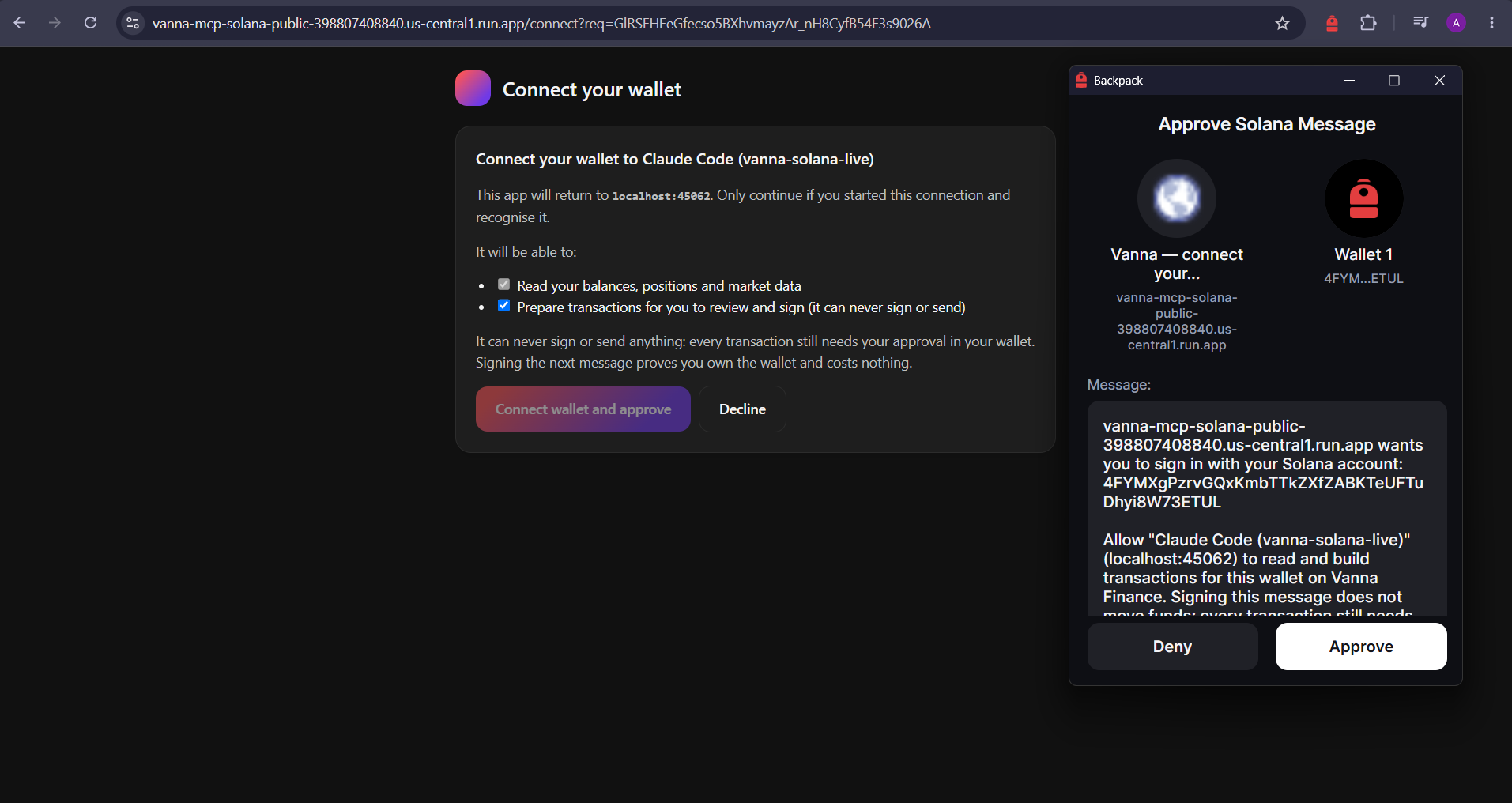Click the Connect your wallet heading
Screen dimensions: 1512x803
(592, 90)
